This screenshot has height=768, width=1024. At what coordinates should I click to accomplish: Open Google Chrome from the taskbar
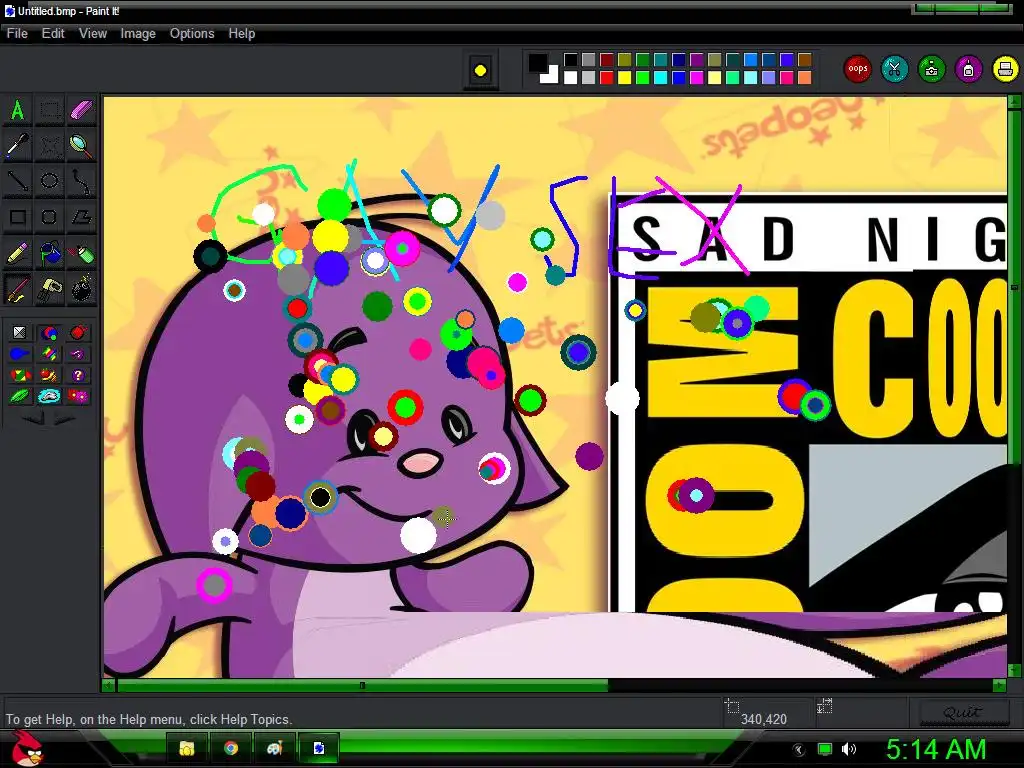pyautogui.click(x=231, y=748)
